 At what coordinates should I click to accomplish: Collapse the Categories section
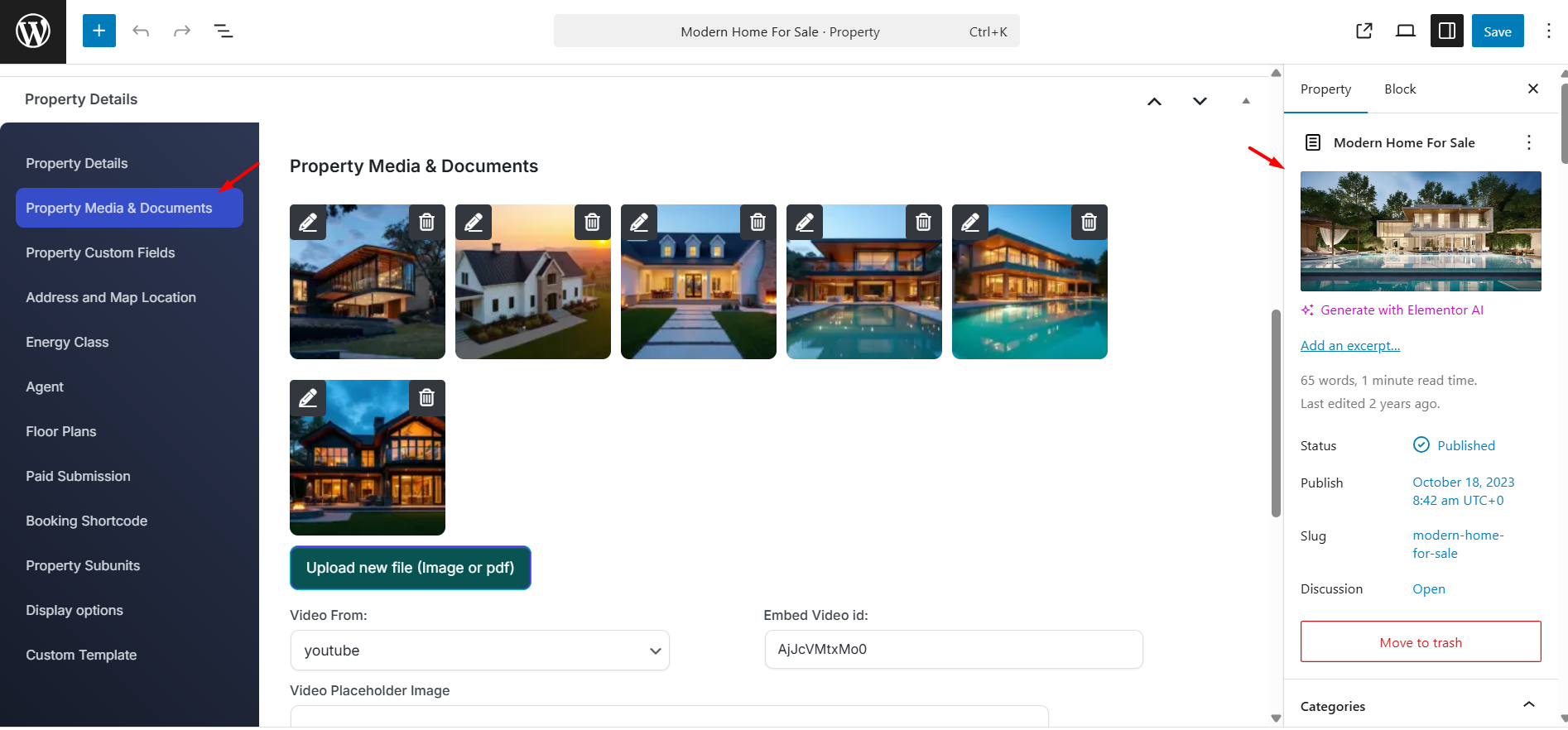(1529, 705)
